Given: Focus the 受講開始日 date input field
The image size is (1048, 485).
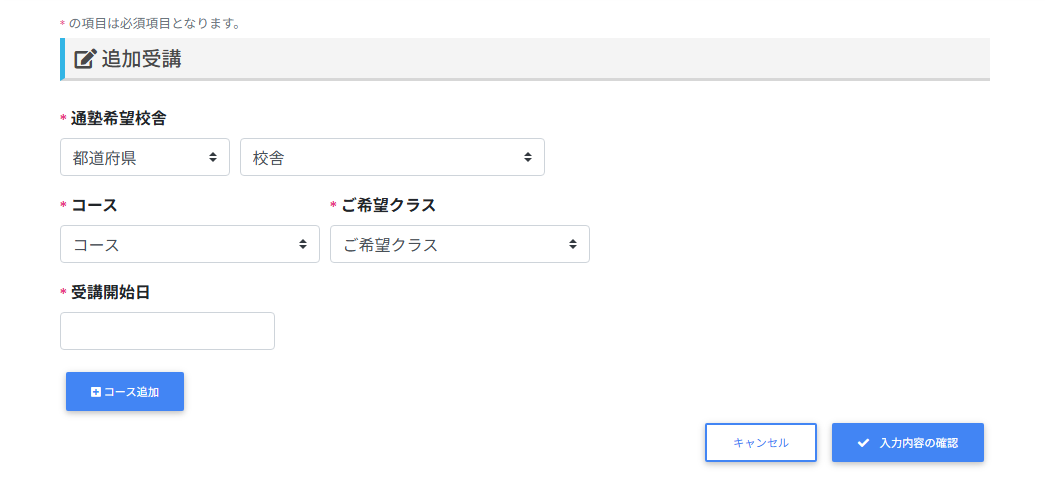Looking at the screenshot, I should click(x=167, y=331).
